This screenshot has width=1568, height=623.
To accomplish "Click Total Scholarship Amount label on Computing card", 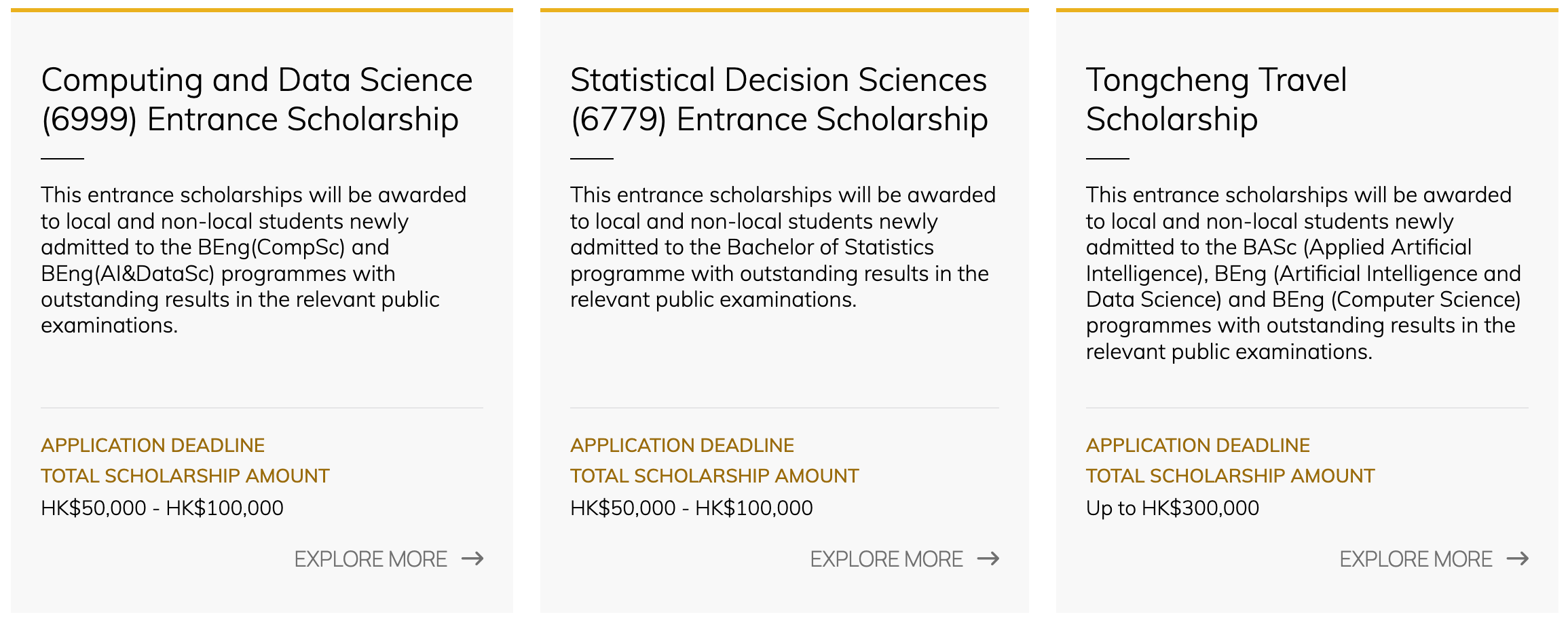I will [185, 476].
